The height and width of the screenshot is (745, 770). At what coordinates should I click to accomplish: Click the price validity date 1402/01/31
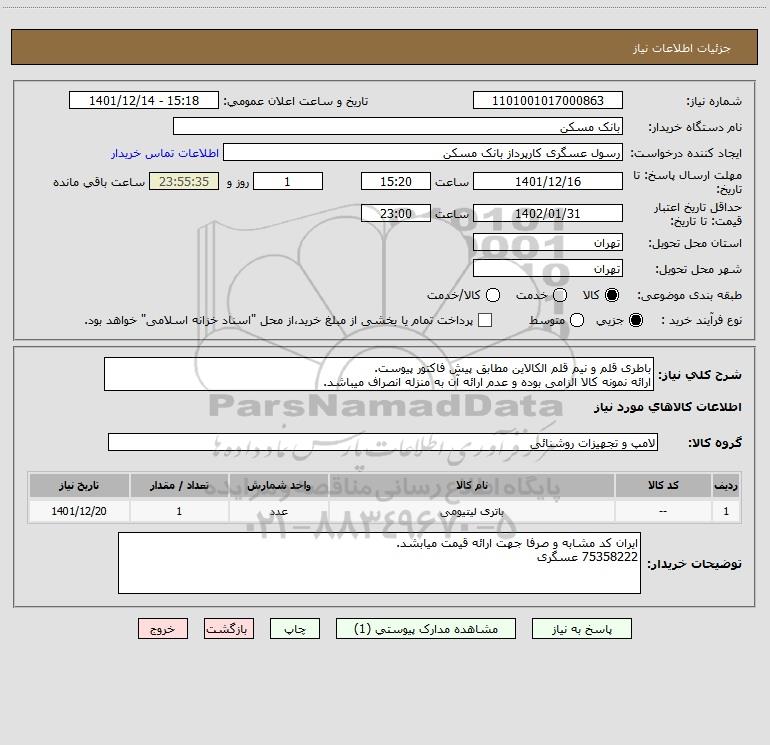tap(548, 213)
